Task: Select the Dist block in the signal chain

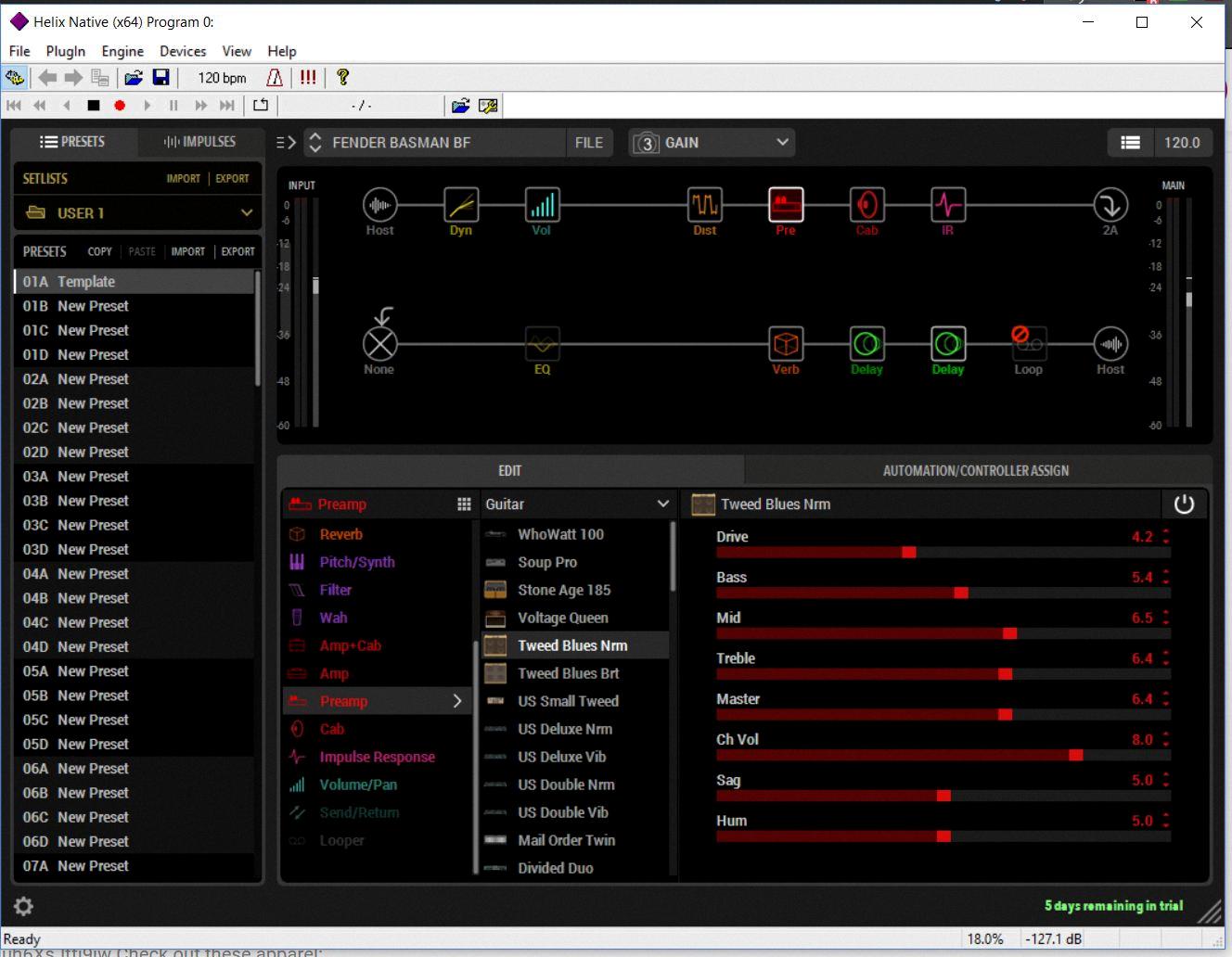Action: 703,206
